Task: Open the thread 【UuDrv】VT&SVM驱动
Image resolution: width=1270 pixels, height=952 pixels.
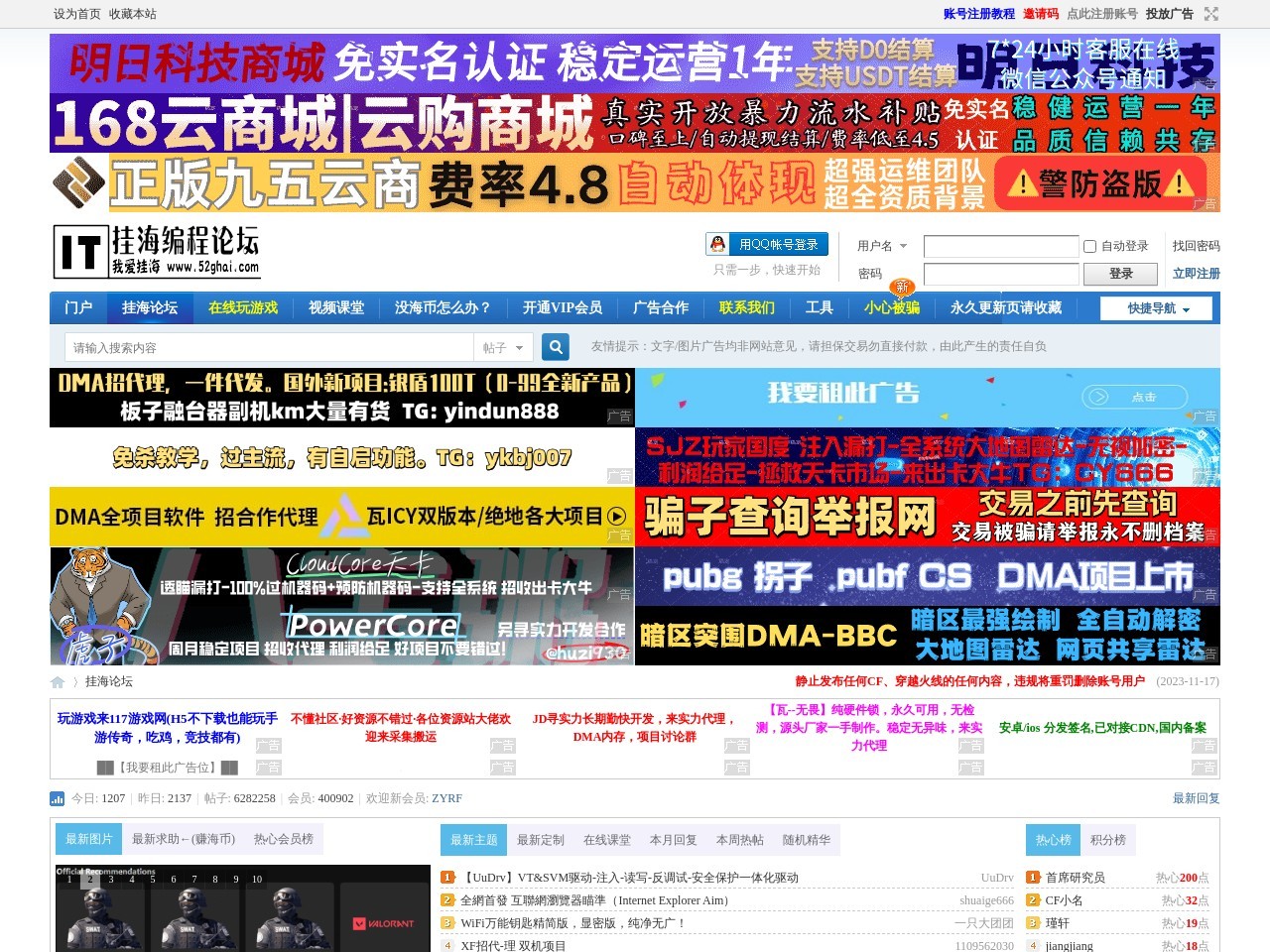Action: pyautogui.click(x=629, y=878)
